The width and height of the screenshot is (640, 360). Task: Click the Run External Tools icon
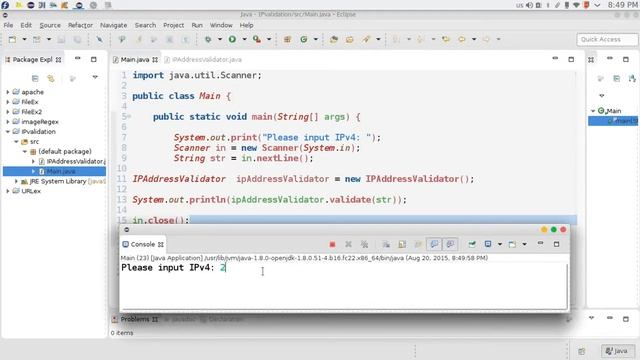click(257, 39)
